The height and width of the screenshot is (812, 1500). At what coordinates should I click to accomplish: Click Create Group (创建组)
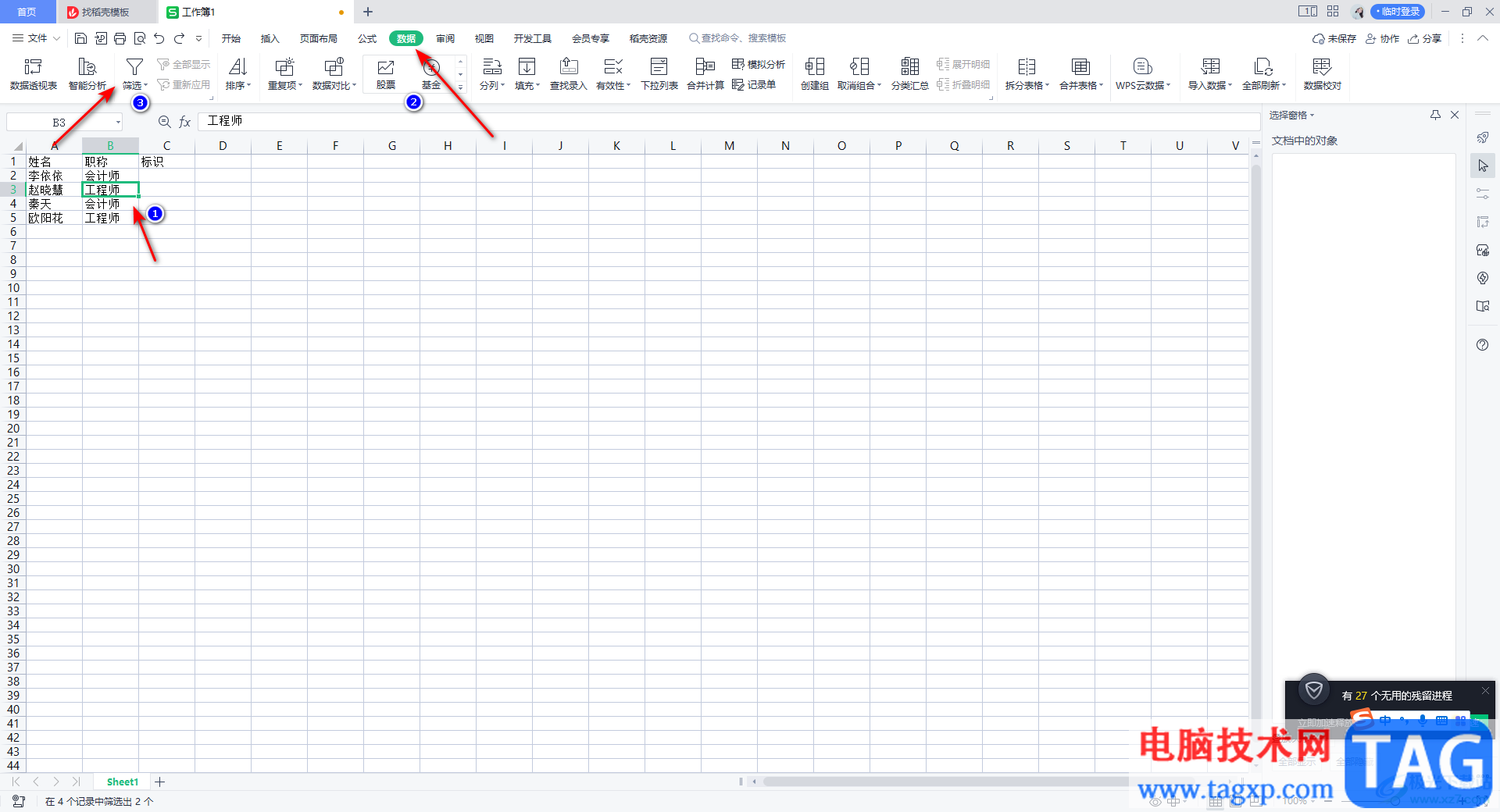(x=815, y=74)
